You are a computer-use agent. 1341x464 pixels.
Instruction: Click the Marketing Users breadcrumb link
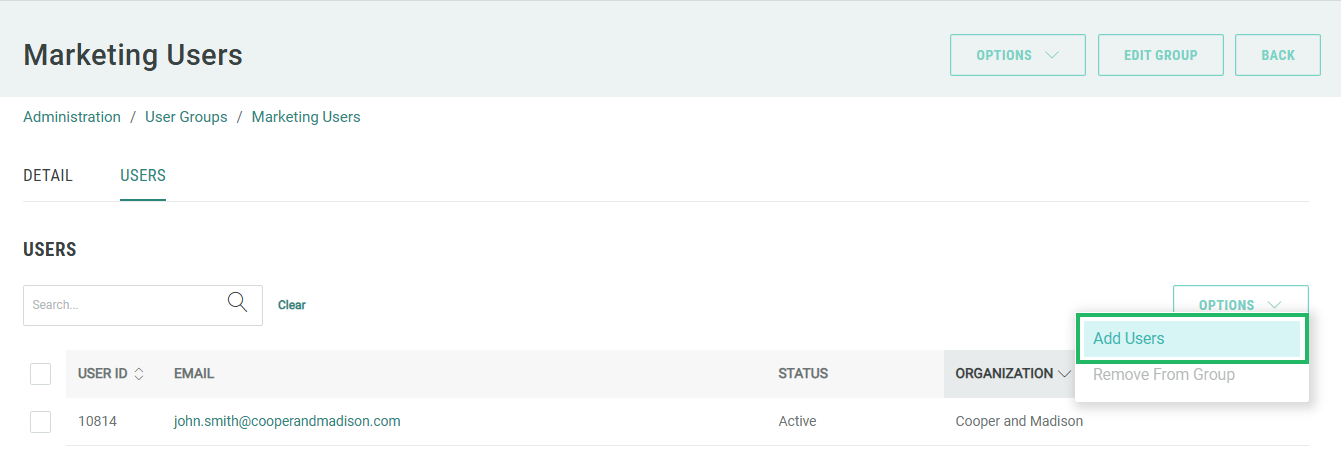tap(306, 117)
